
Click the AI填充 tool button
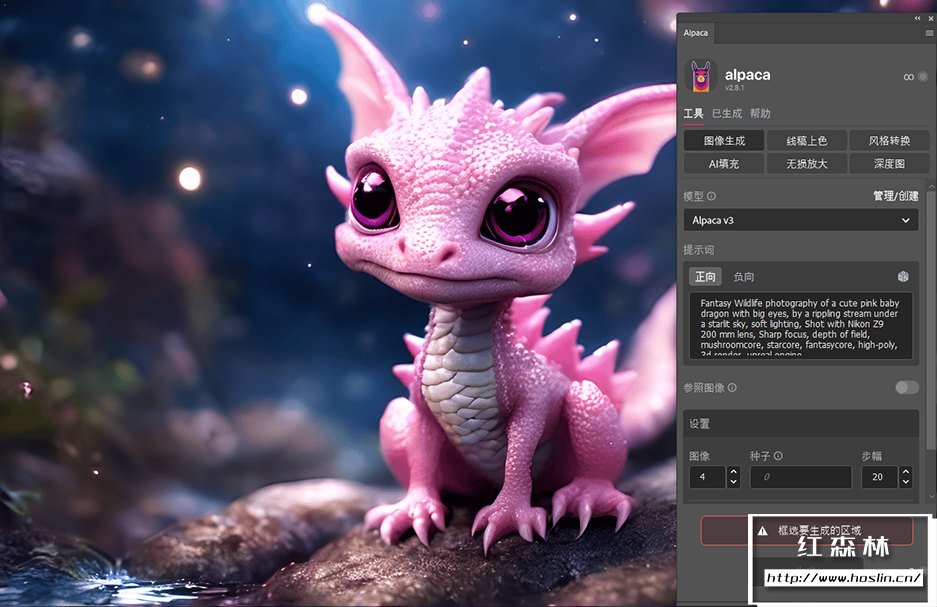click(x=724, y=164)
